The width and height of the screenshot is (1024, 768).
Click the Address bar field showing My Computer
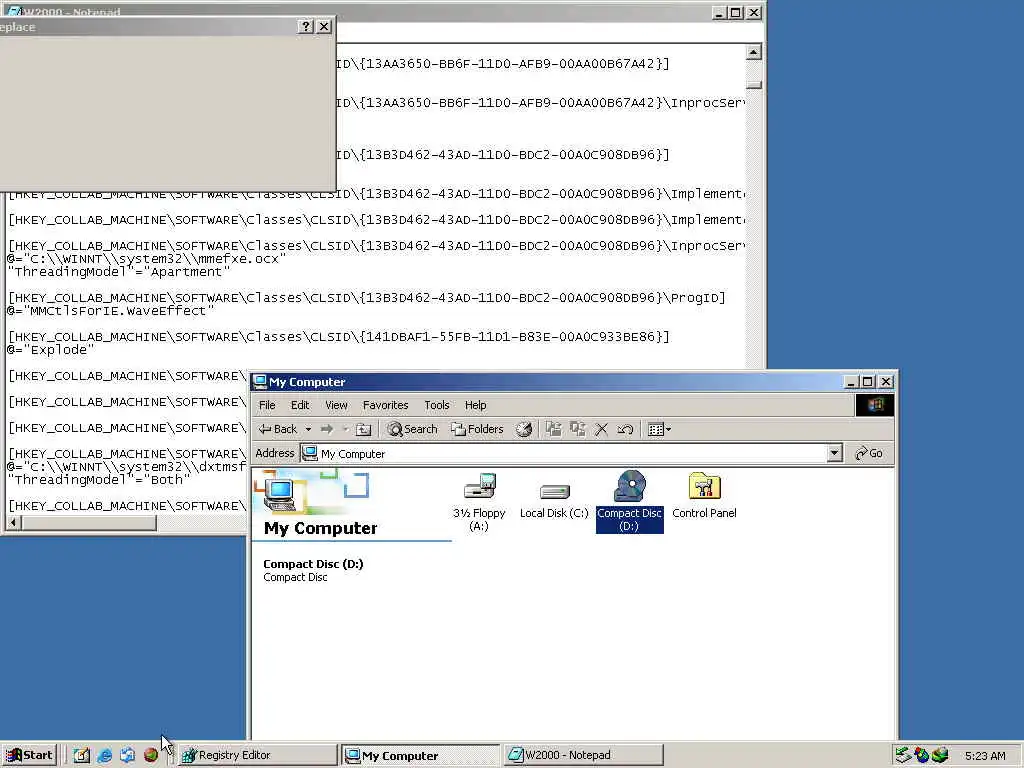coord(564,453)
